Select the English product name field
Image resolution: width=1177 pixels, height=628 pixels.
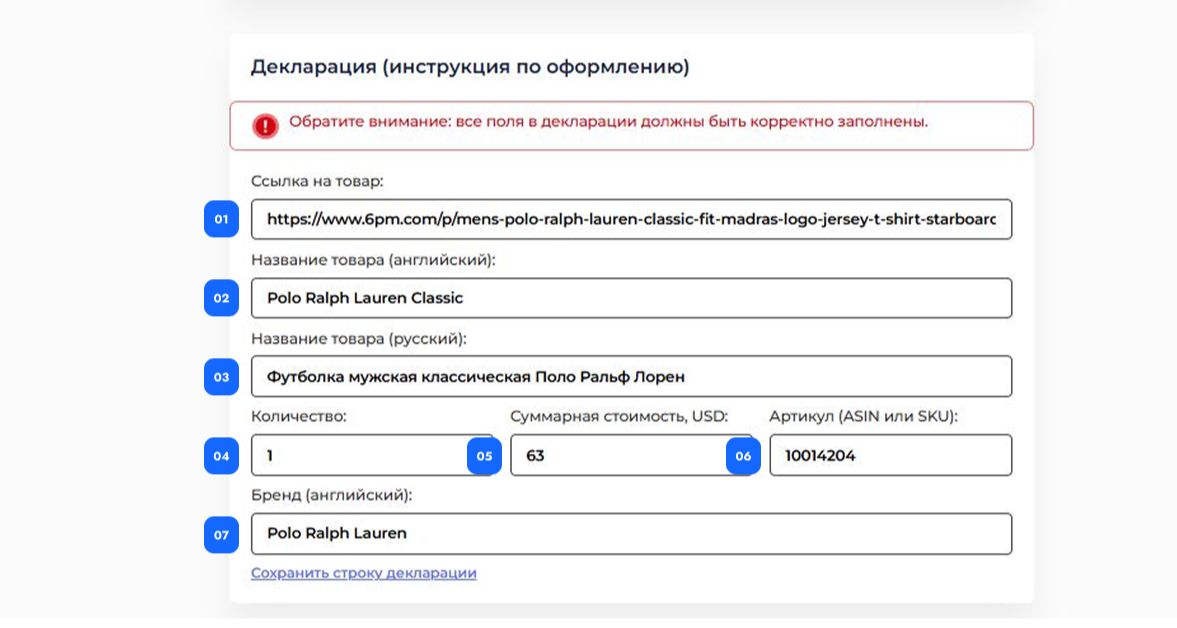click(631, 298)
